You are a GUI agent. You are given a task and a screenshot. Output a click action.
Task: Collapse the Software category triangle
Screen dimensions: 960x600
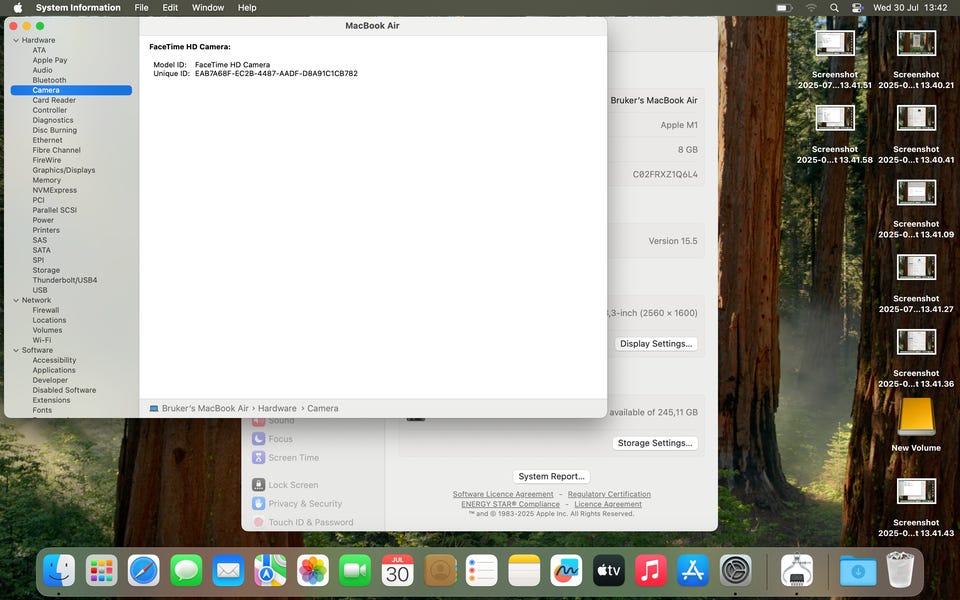[16, 350]
